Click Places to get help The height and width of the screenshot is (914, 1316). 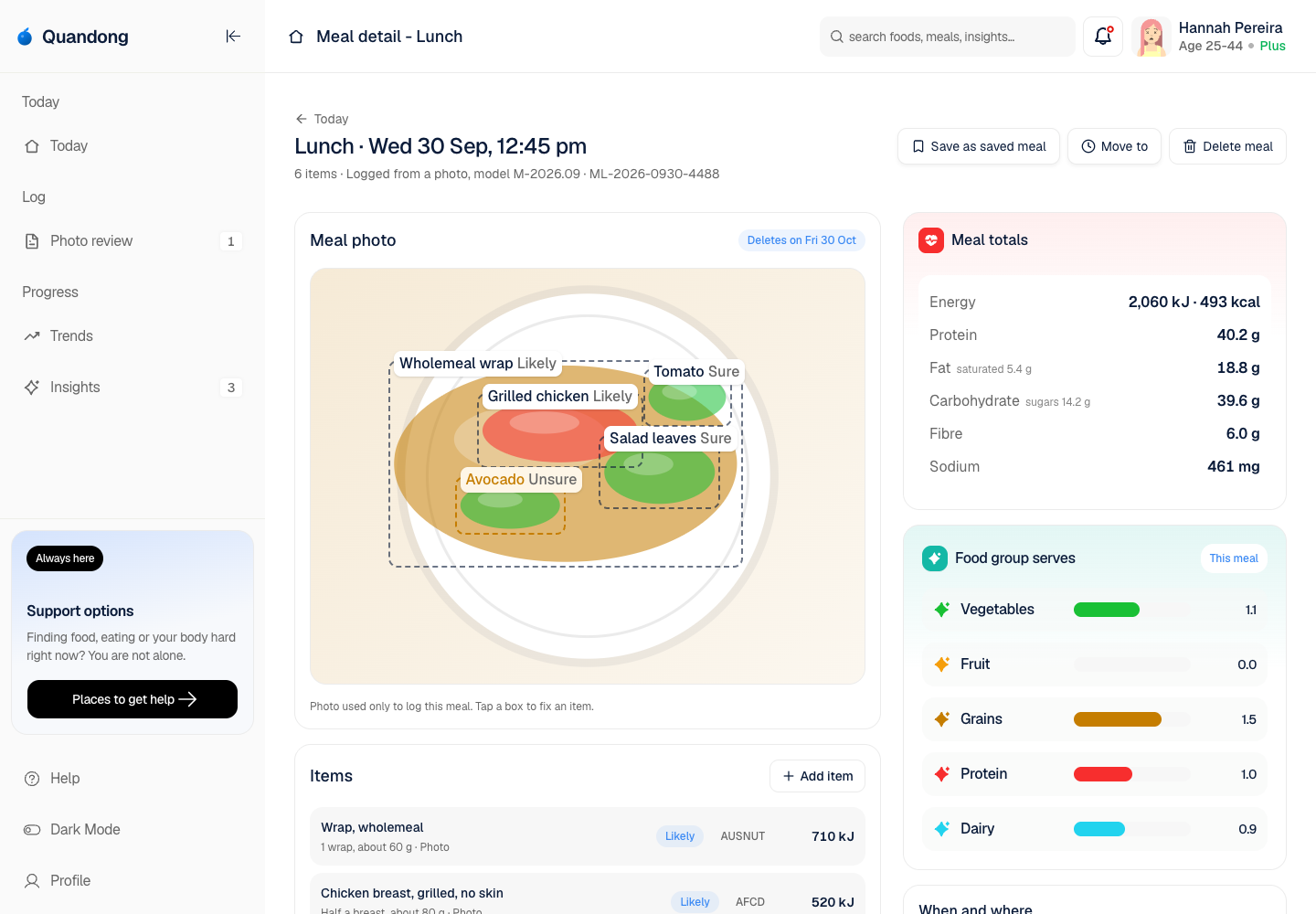pyautogui.click(x=133, y=699)
